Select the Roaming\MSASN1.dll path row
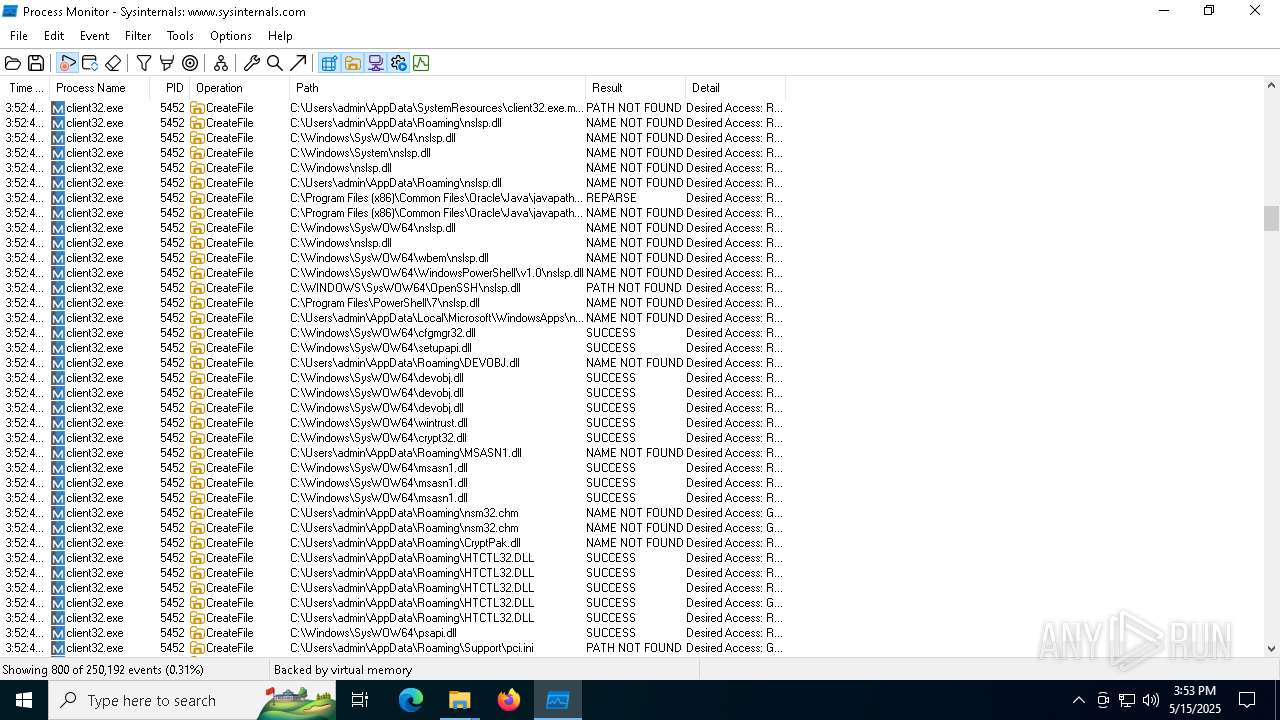 pos(393,453)
